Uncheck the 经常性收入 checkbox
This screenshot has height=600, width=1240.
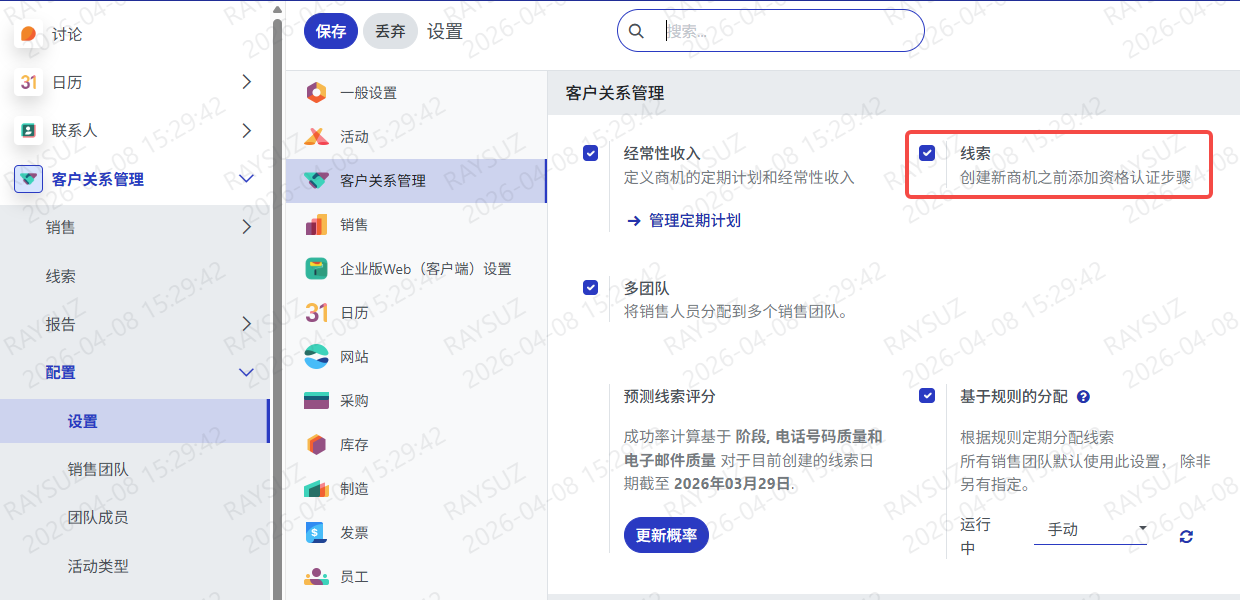click(590, 153)
